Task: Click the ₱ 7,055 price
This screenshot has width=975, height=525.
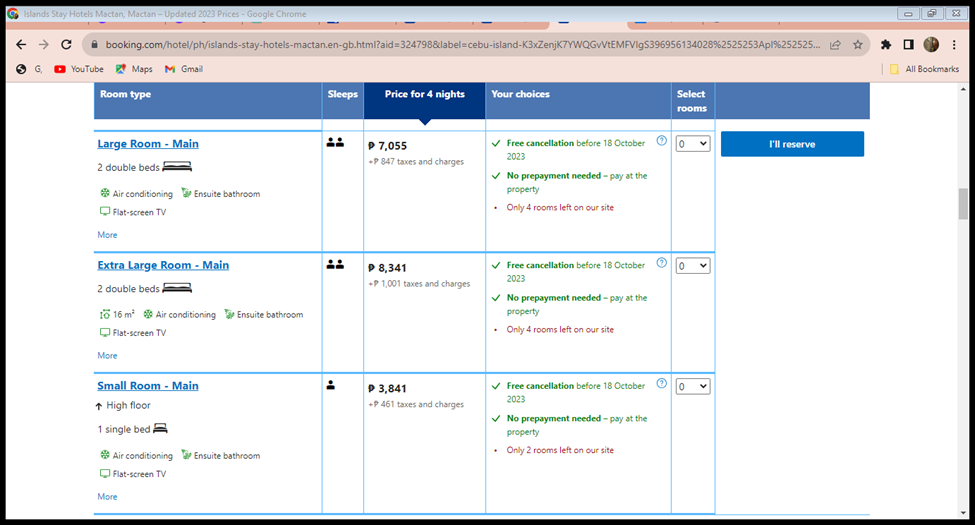Action: 387,146
